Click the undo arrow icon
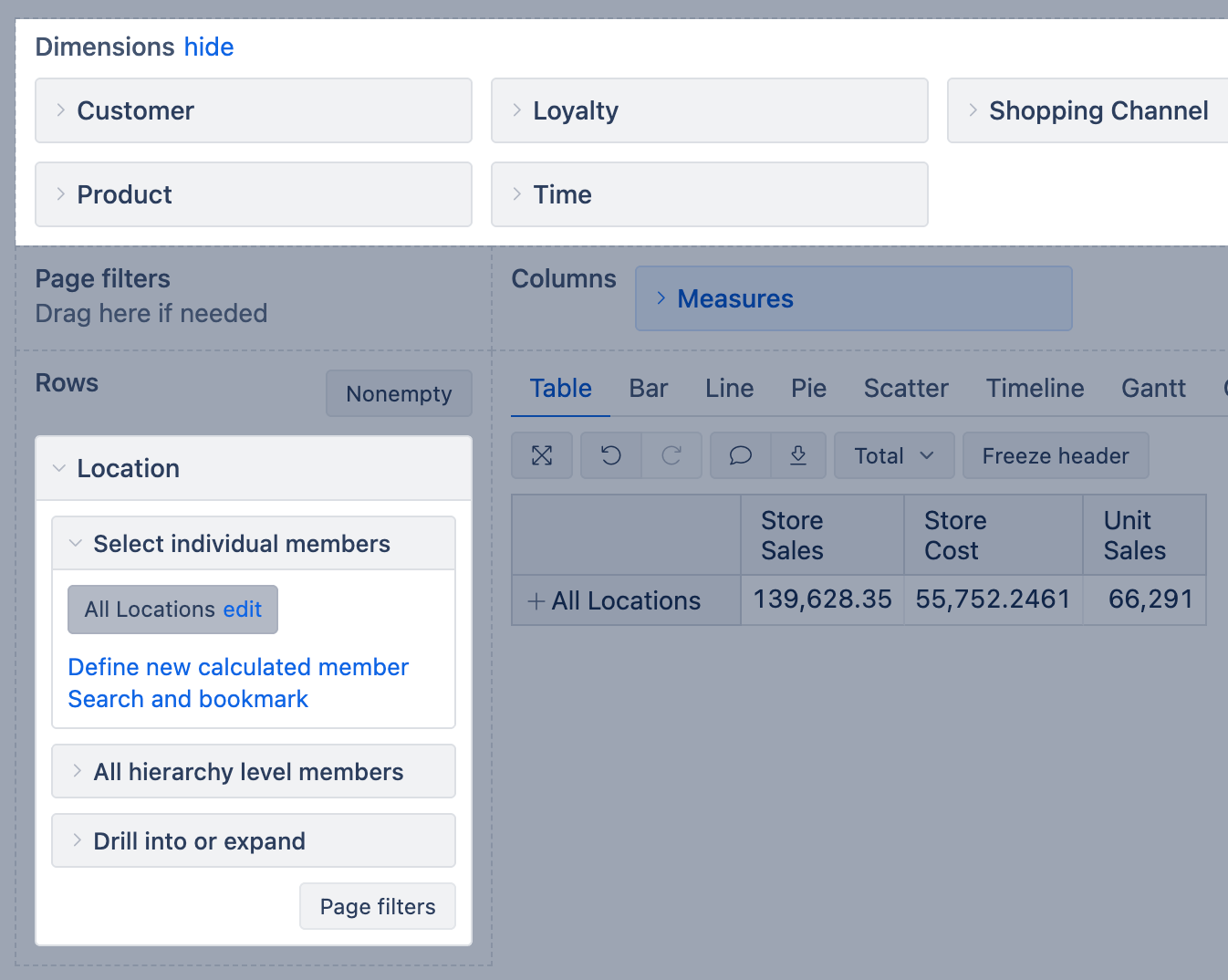This screenshot has height=980, width=1228. pyautogui.click(x=611, y=455)
